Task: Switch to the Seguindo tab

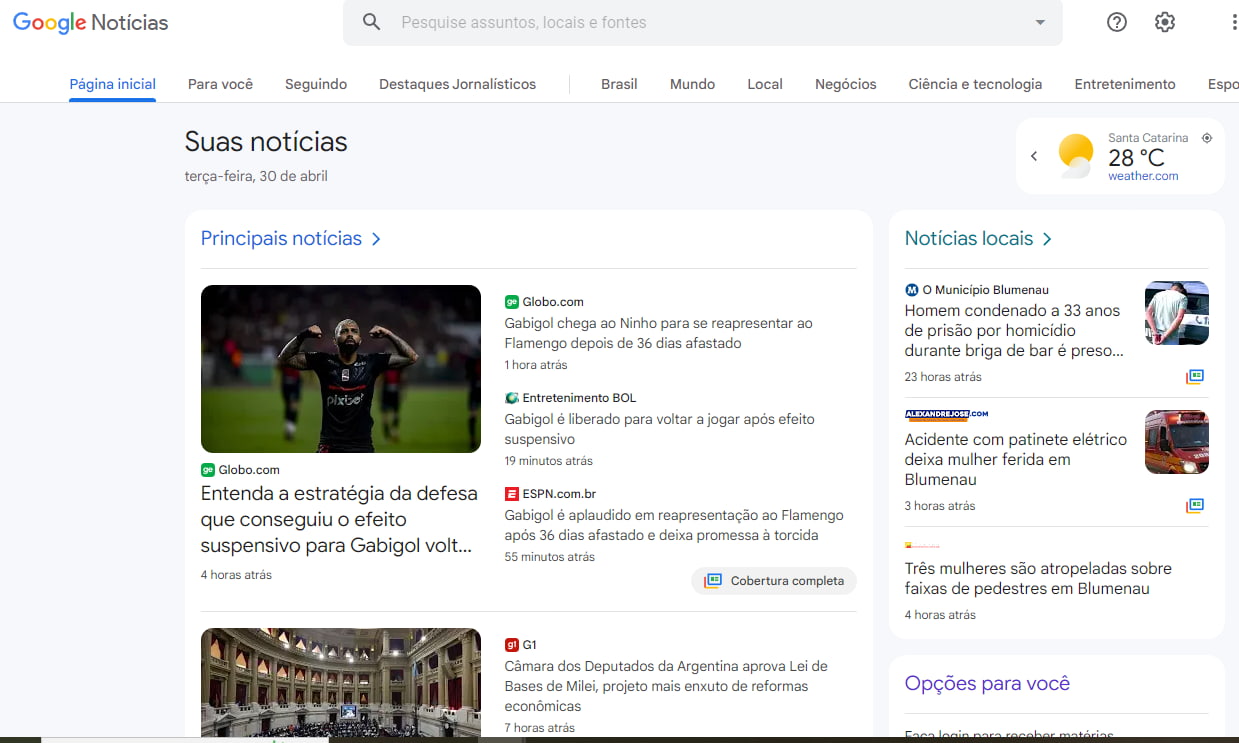Action: click(316, 84)
